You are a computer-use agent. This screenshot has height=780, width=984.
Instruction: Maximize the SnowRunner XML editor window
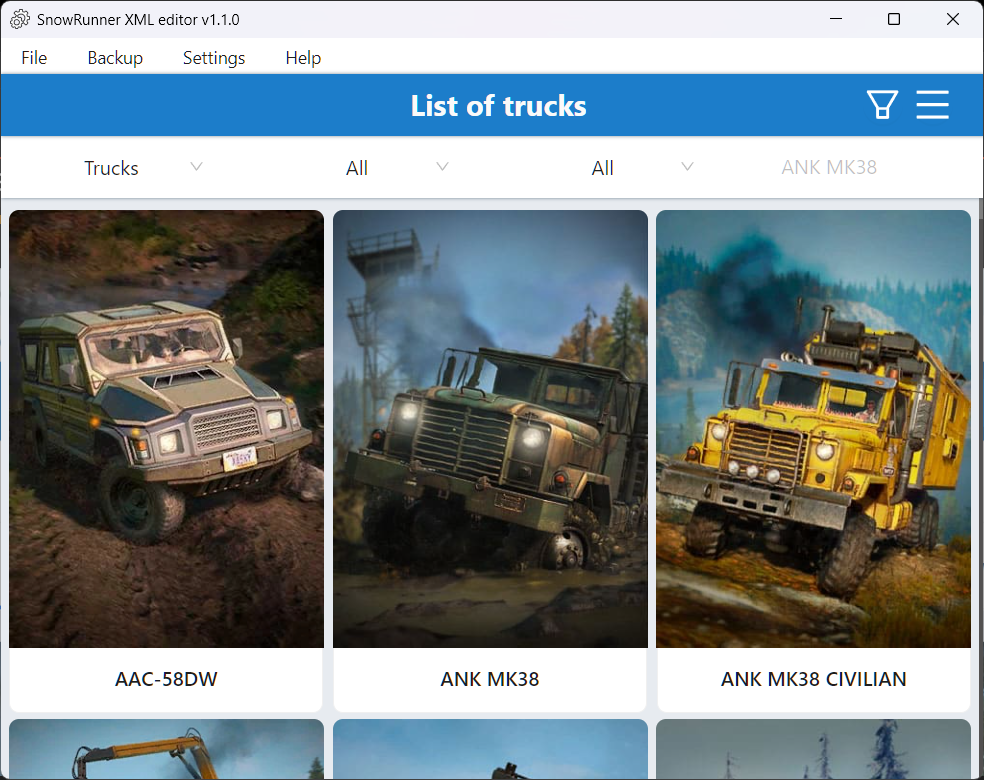(894, 19)
